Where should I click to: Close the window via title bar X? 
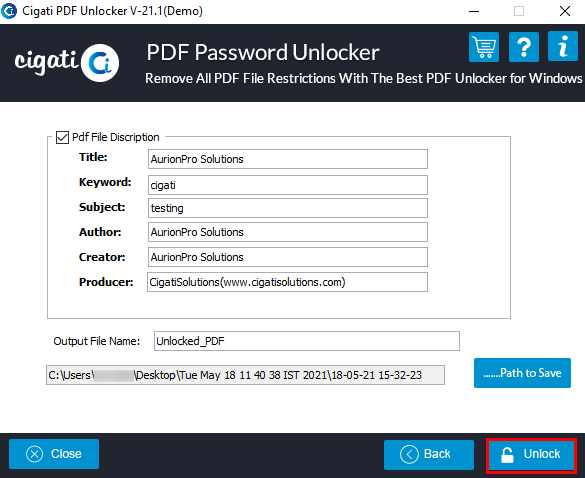[x=565, y=11]
